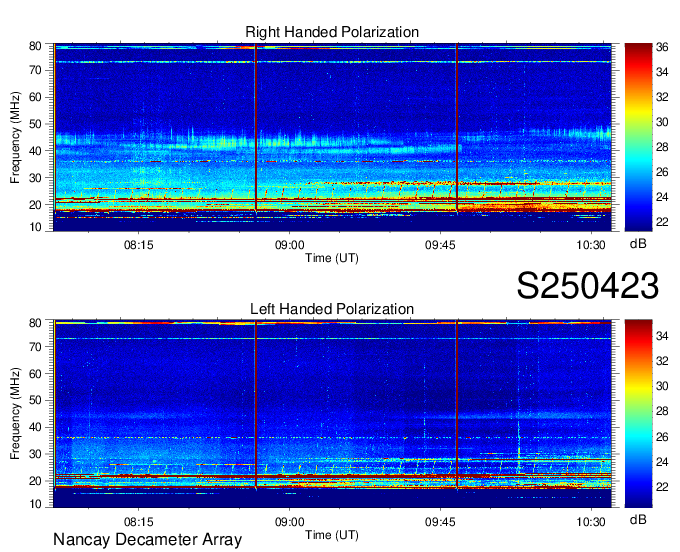This screenshot has width=680, height=552.
Task: Click 09:45 tick of Right Handed plot
Action: click(440, 245)
